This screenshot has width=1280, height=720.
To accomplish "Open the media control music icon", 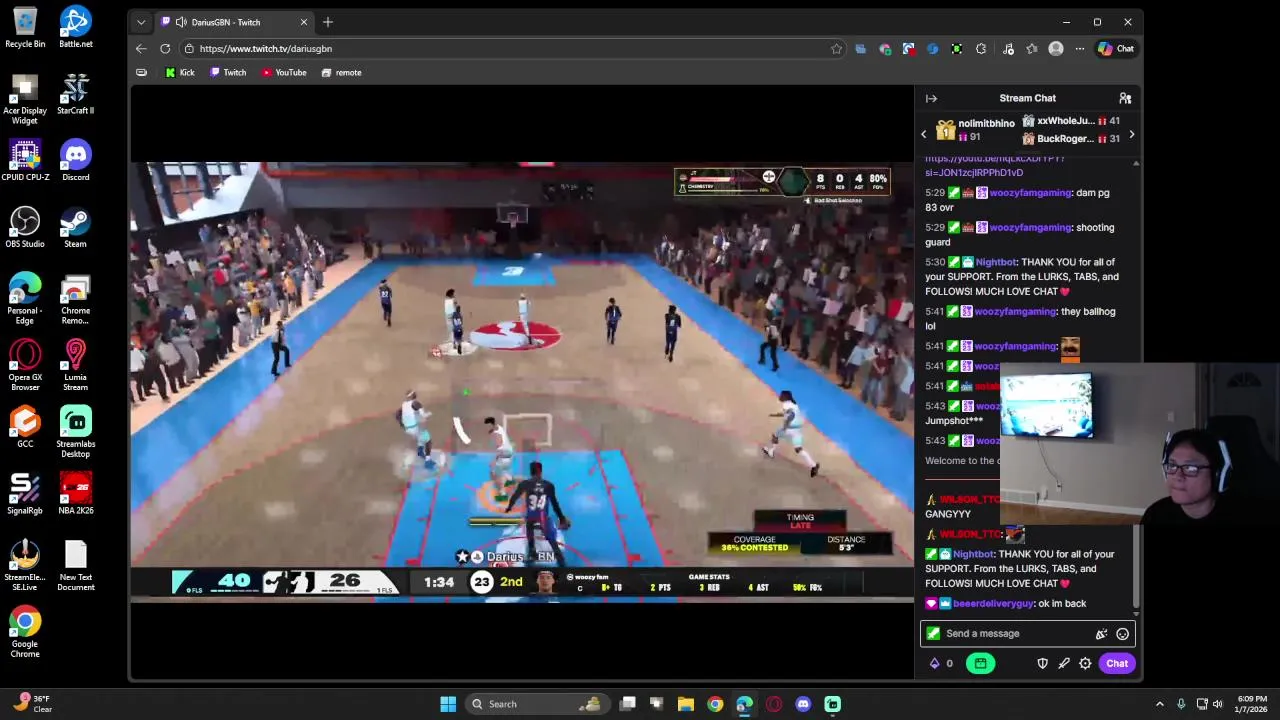I will pyautogui.click(x=1008, y=48).
